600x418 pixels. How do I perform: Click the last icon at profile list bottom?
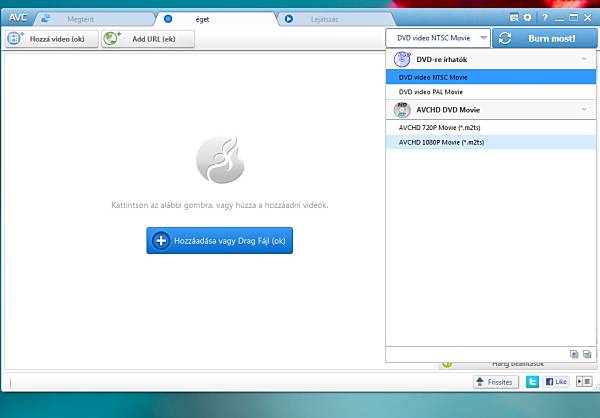[x=587, y=354]
